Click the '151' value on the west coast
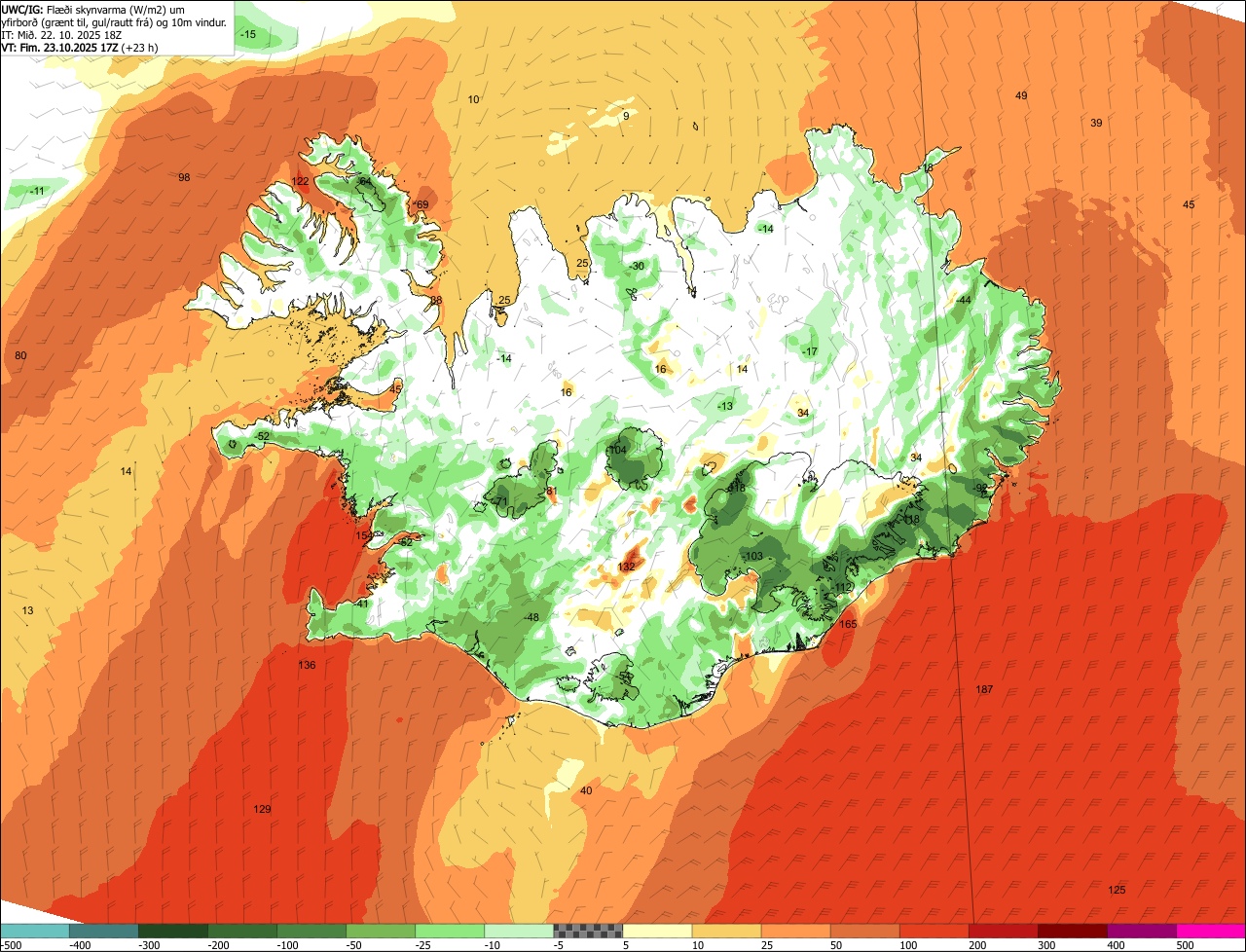This screenshot has height=952, width=1246. [363, 535]
